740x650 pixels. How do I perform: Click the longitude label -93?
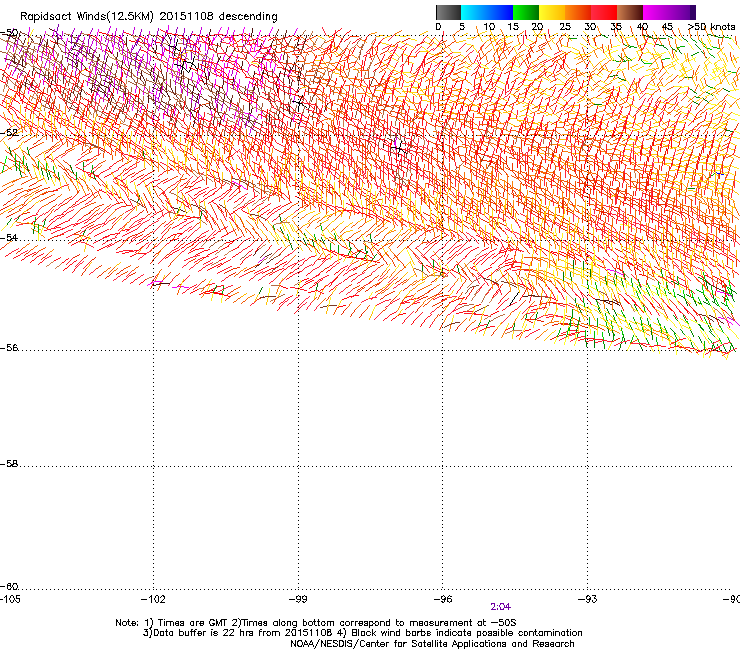tap(588, 599)
